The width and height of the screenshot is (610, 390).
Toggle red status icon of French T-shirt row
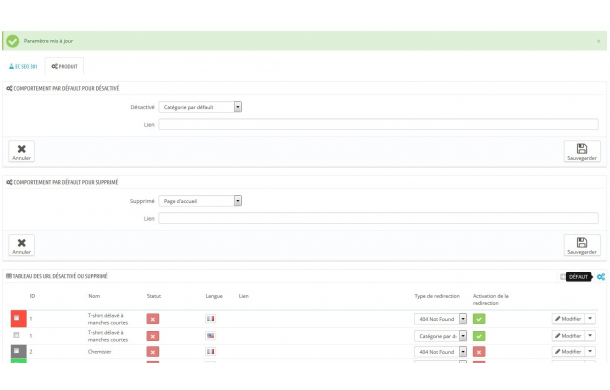(153, 319)
